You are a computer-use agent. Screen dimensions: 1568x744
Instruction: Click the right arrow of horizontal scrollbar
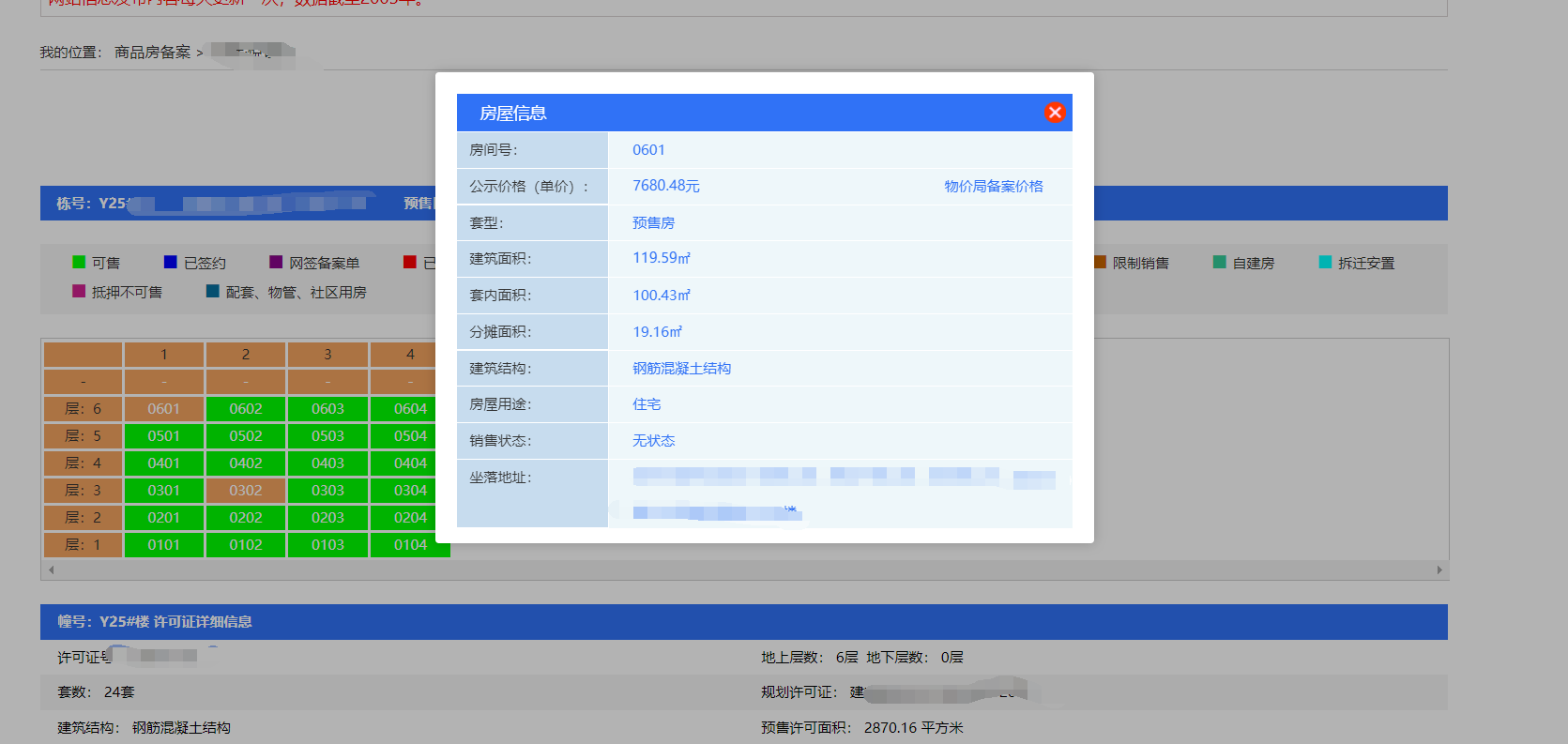[x=1439, y=569]
